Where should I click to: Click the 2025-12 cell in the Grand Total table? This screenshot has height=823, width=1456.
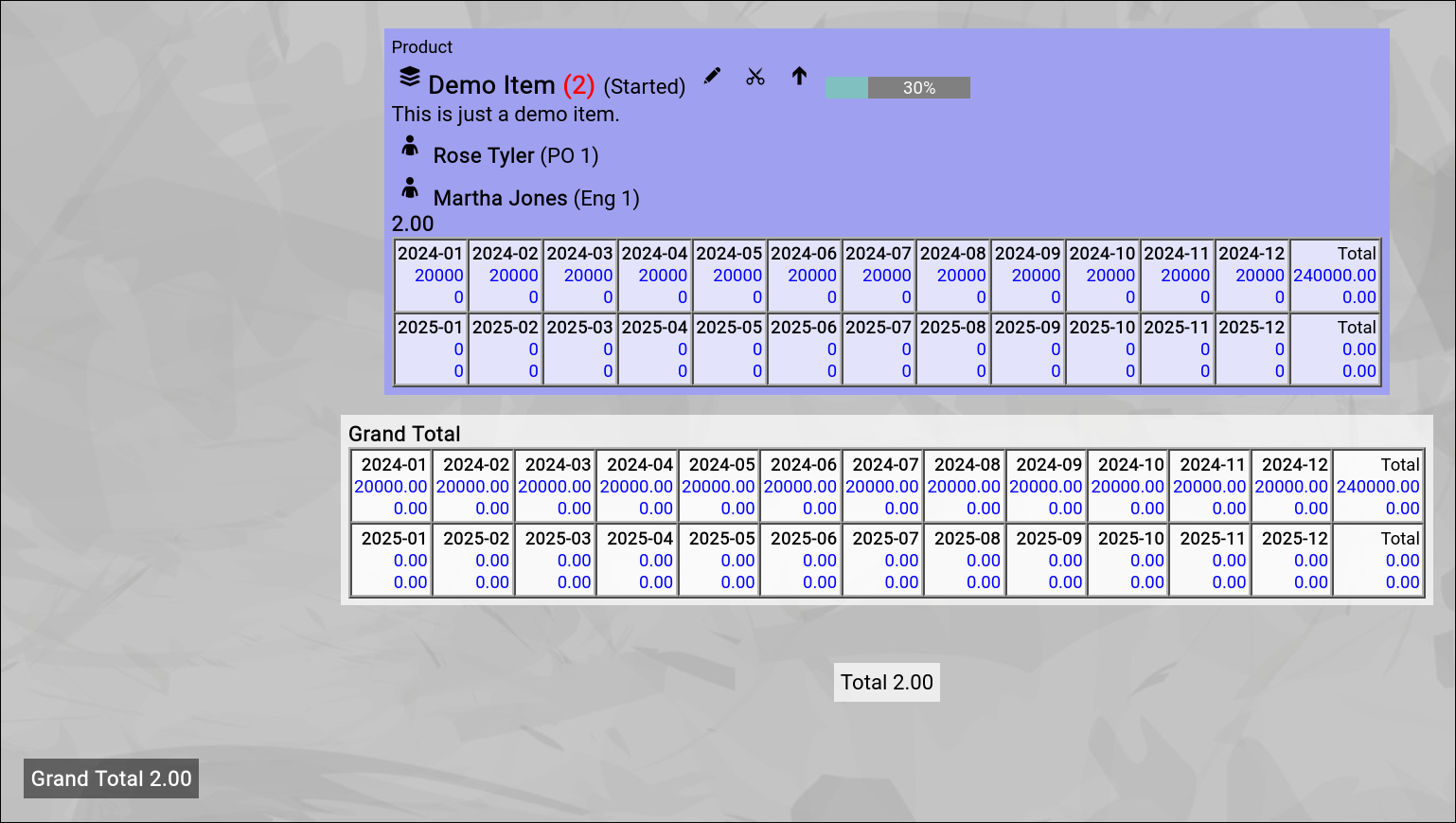coord(1294,538)
